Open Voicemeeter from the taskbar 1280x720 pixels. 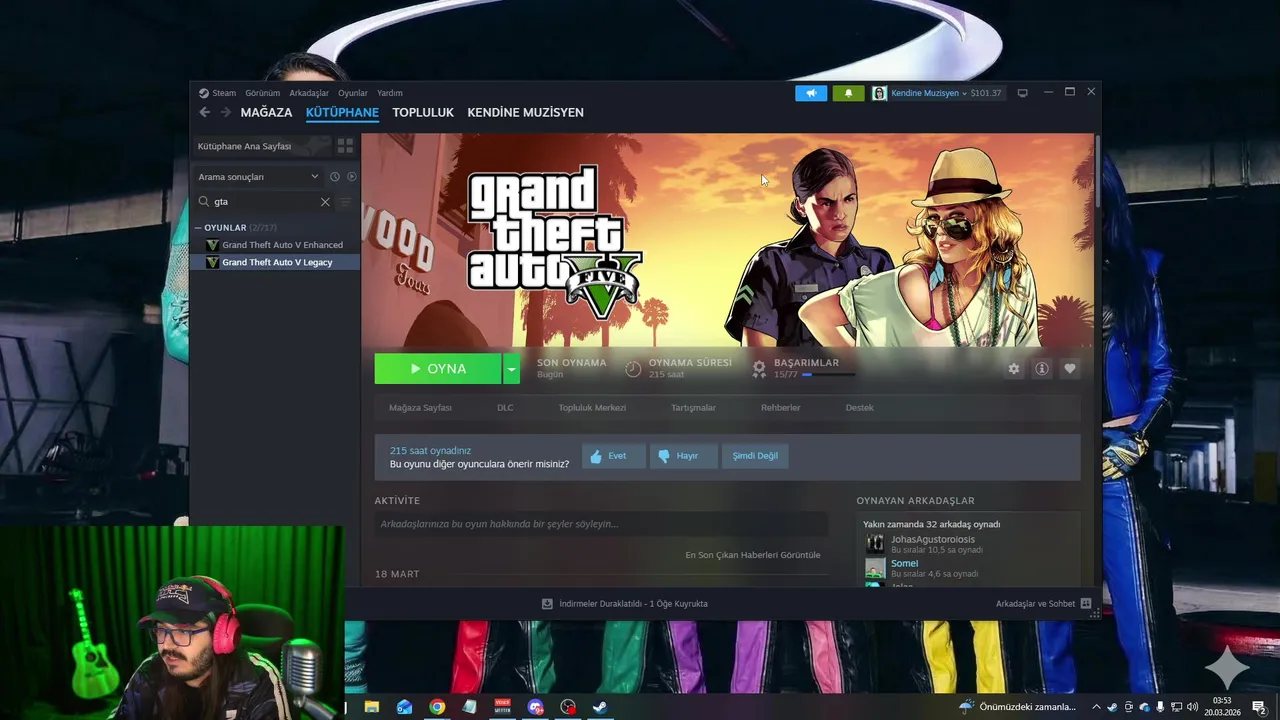503,707
